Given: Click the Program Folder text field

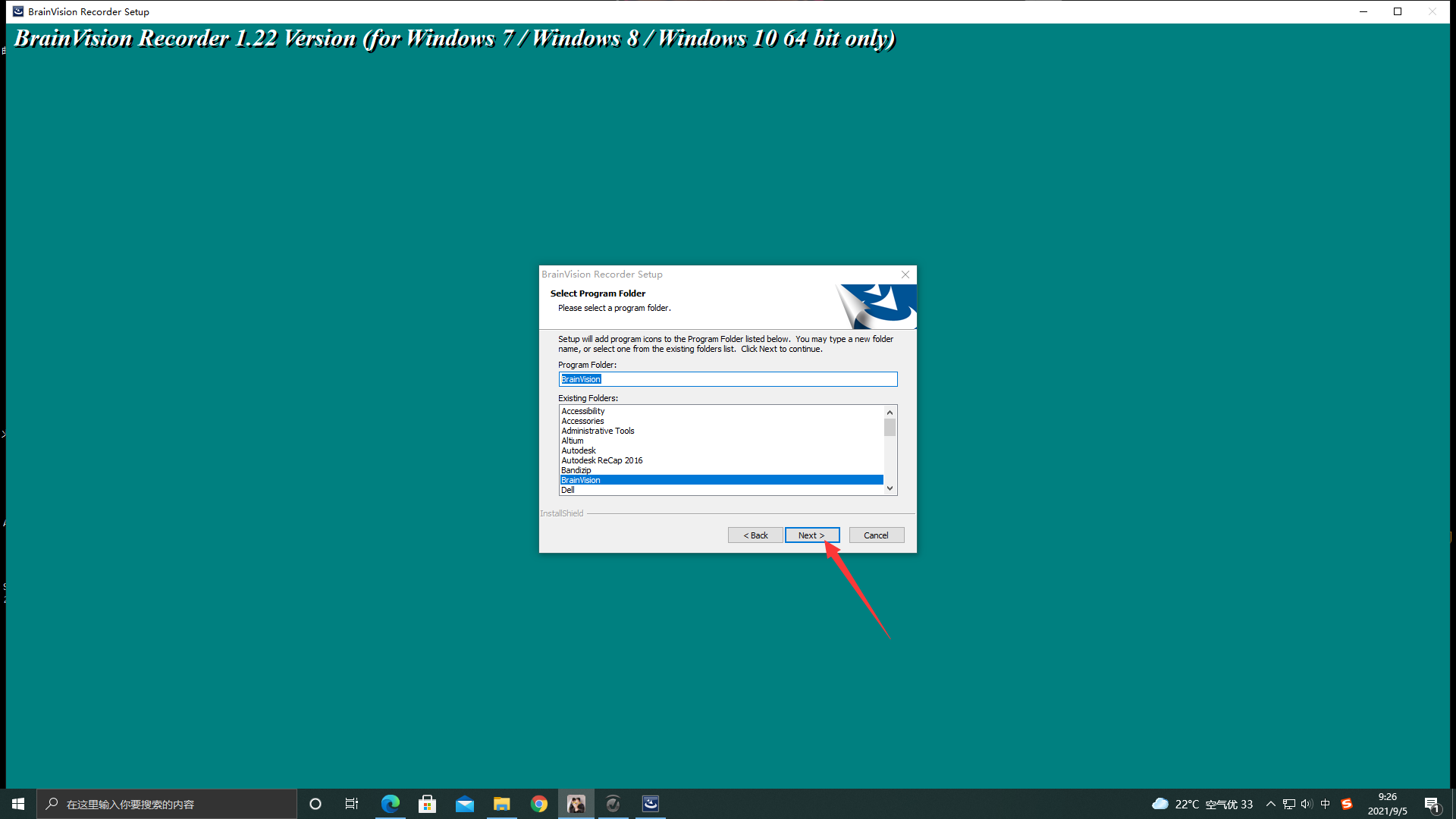Looking at the screenshot, I should point(727,379).
